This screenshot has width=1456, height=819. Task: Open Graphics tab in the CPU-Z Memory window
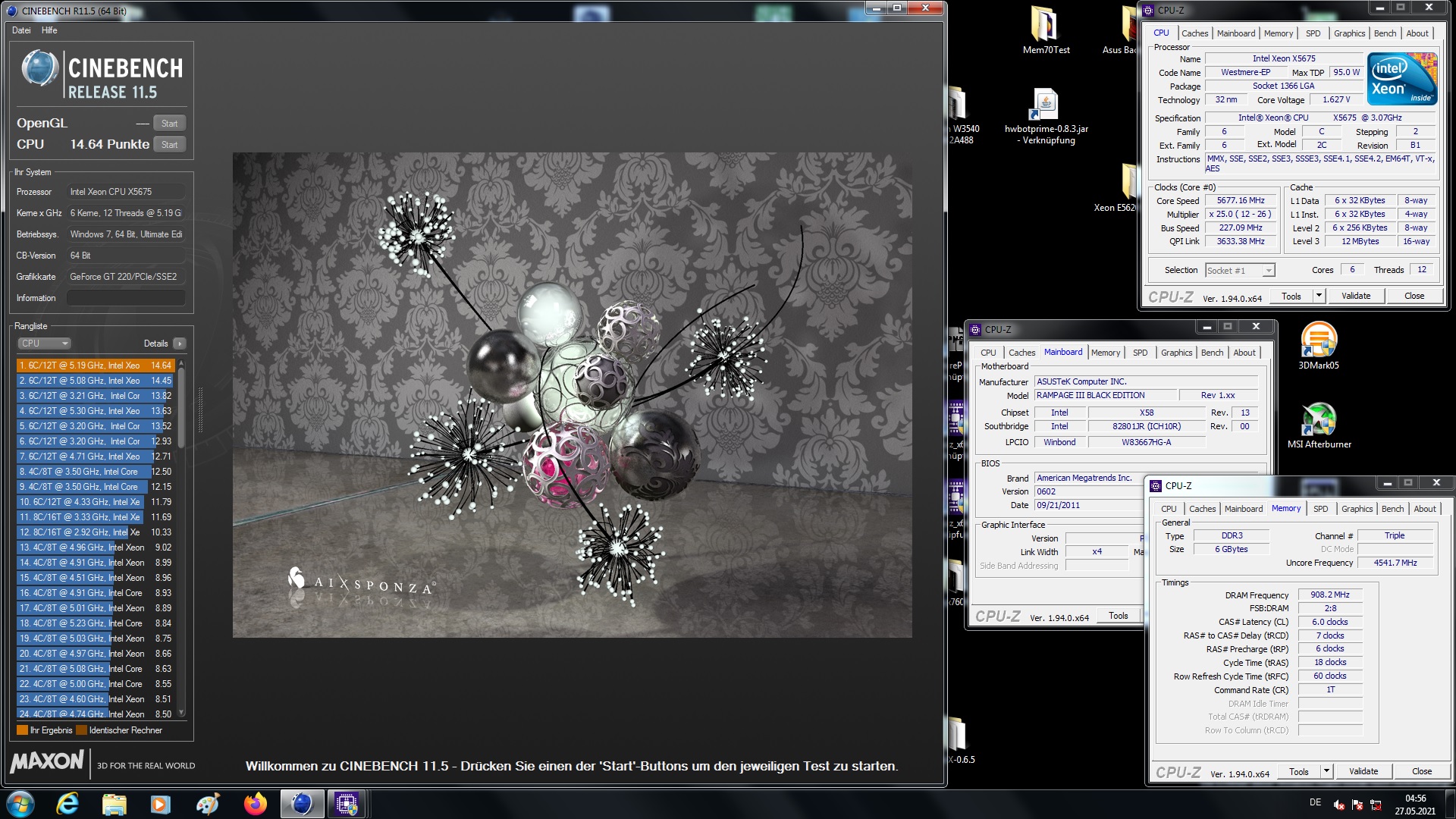pos(1357,509)
